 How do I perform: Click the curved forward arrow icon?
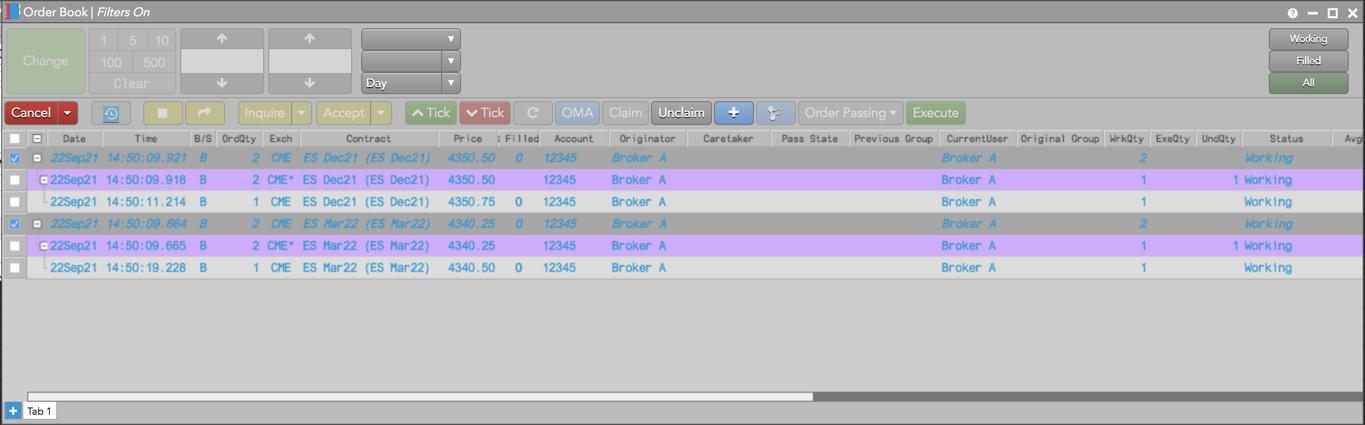(x=204, y=113)
